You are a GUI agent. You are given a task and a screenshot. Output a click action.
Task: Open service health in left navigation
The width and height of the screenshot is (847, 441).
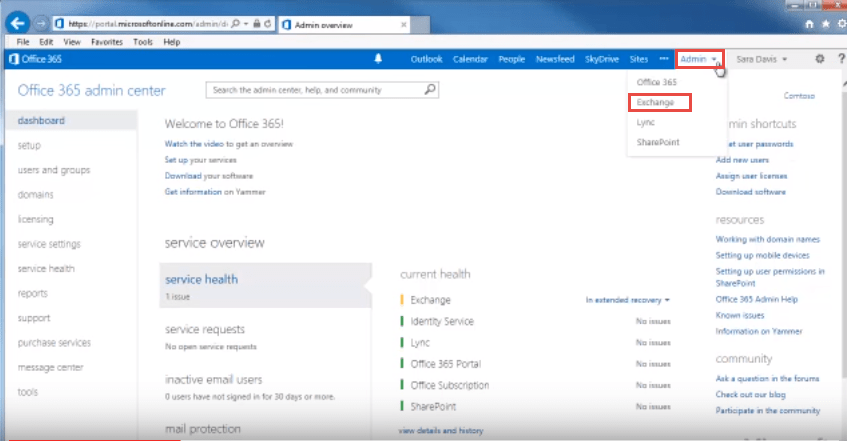coord(46,269)
